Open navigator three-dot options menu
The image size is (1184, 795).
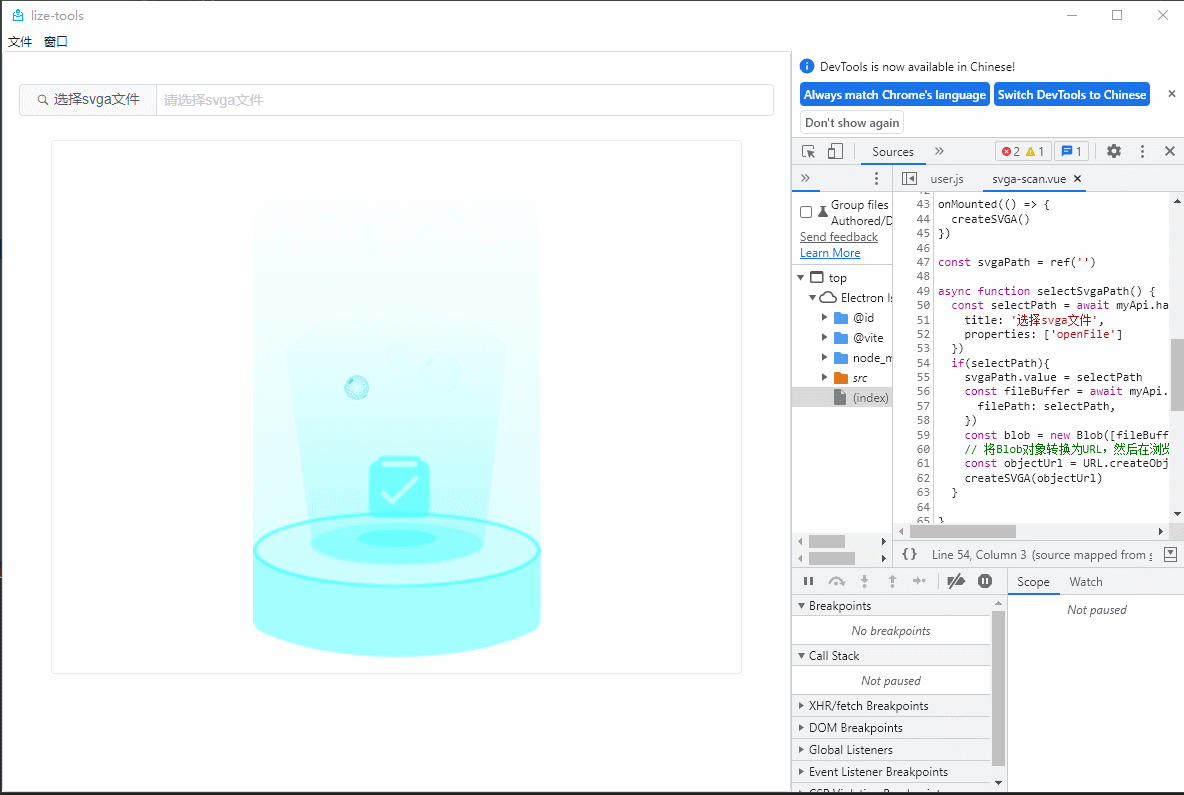click(x=876, y=178)
